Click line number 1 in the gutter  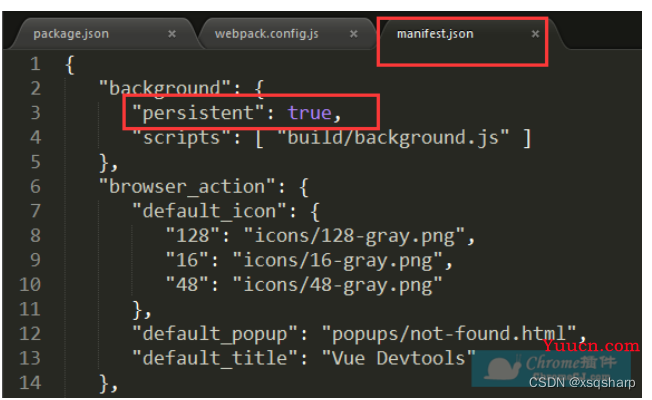click(x=35, y=64)
